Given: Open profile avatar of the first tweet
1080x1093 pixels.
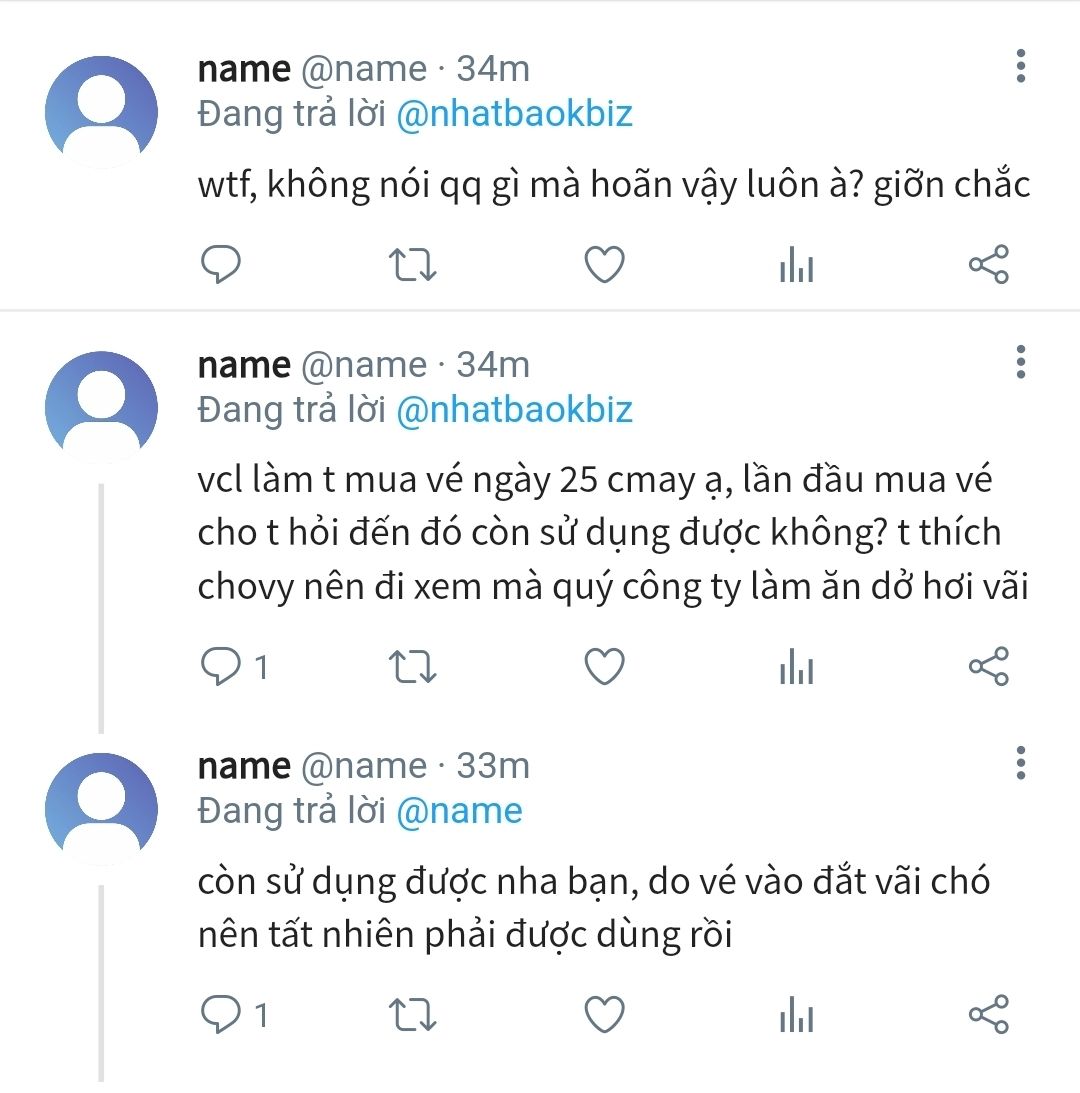Looking at the screenshot, I should (102, 111).
